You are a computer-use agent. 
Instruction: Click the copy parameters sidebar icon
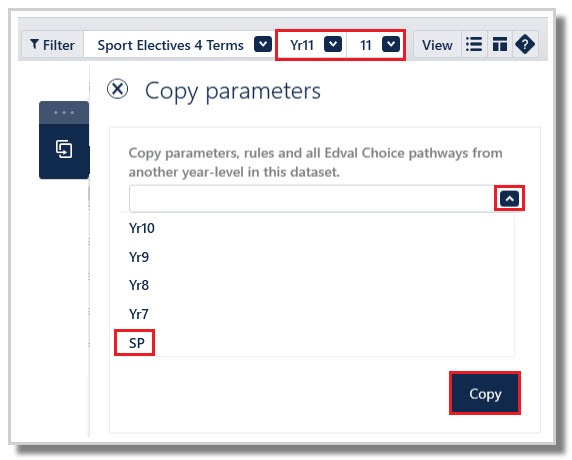(x=64, y=149)
